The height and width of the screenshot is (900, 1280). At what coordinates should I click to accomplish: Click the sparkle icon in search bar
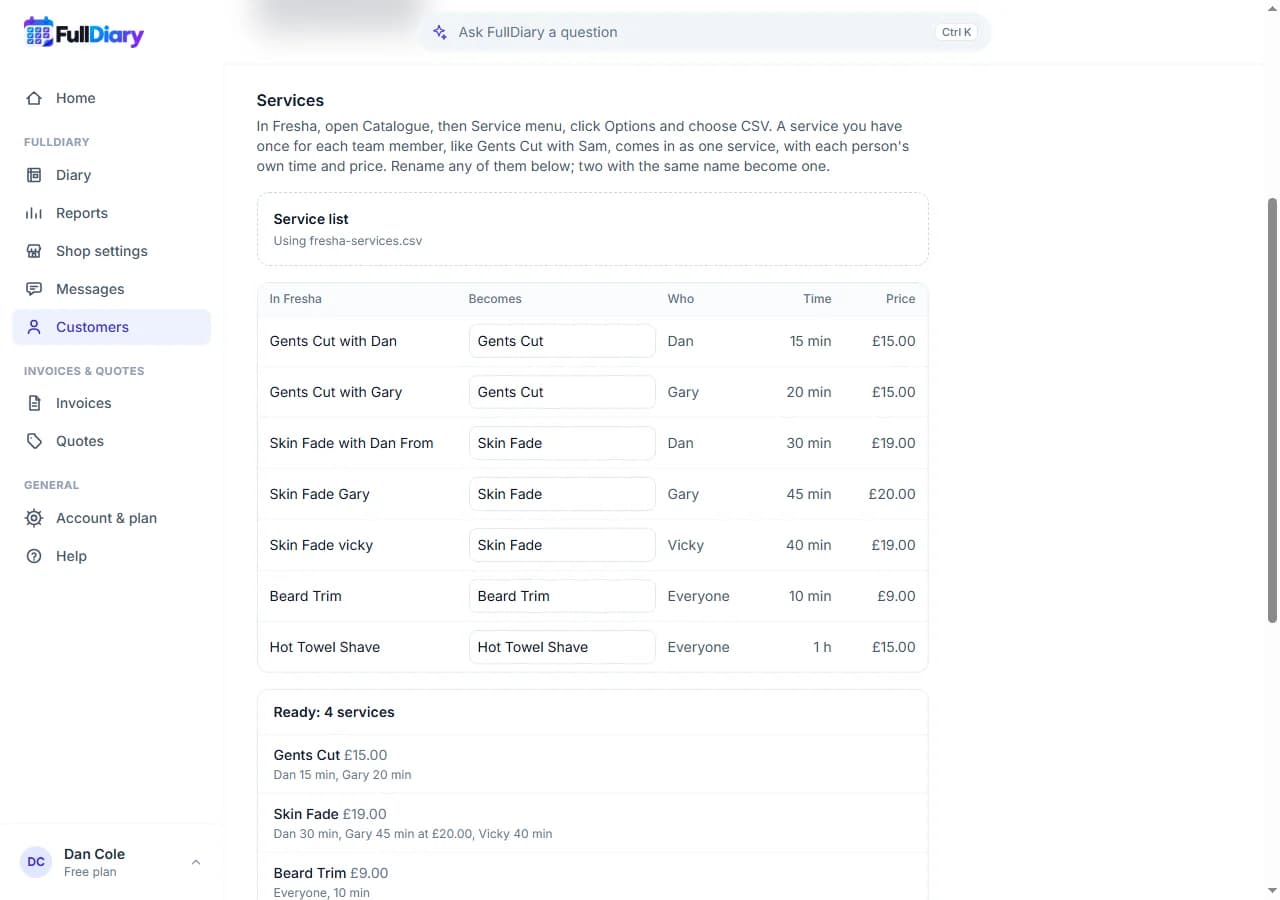[440, 32]
